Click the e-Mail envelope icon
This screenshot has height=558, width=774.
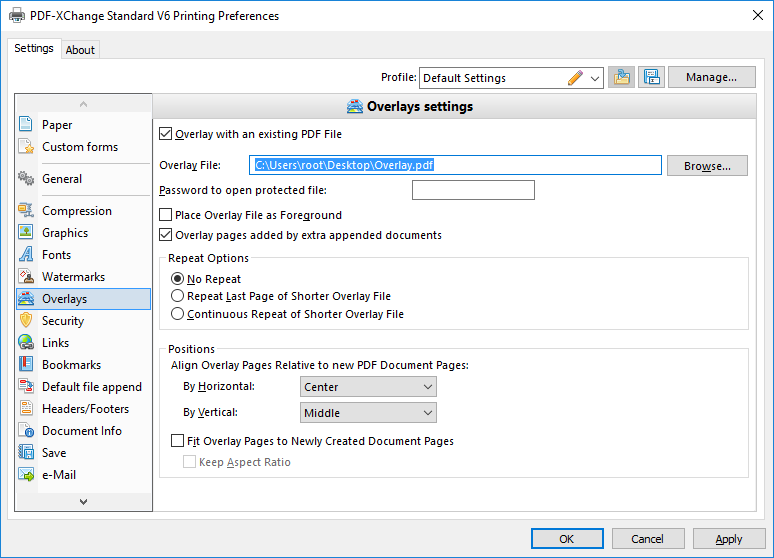(26, 475)
